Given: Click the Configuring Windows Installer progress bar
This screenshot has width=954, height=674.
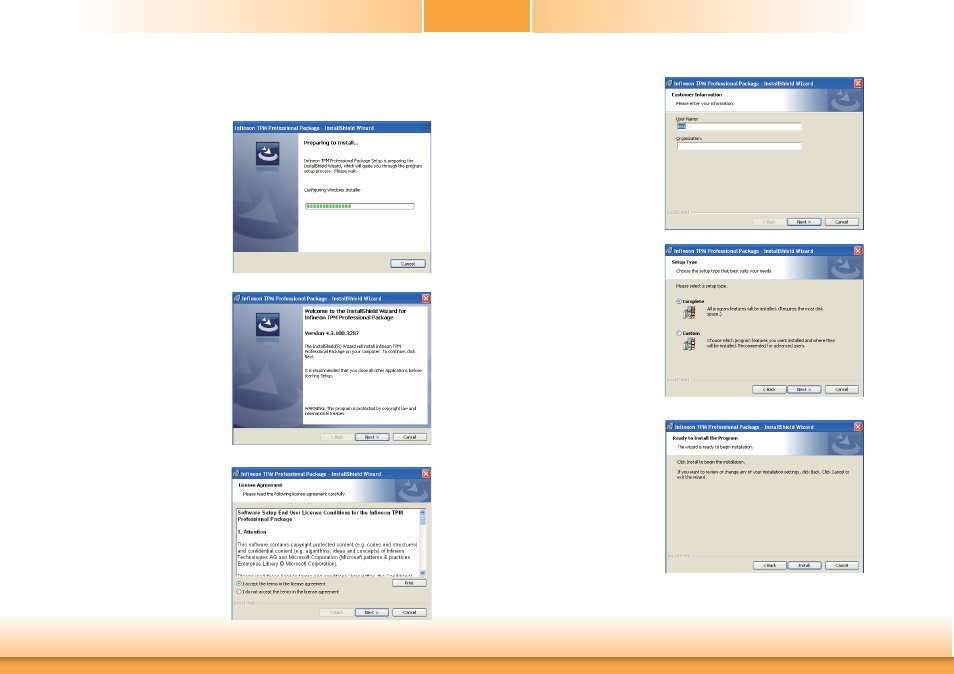Looking at the screenshot, I should (x=359, y=206).
